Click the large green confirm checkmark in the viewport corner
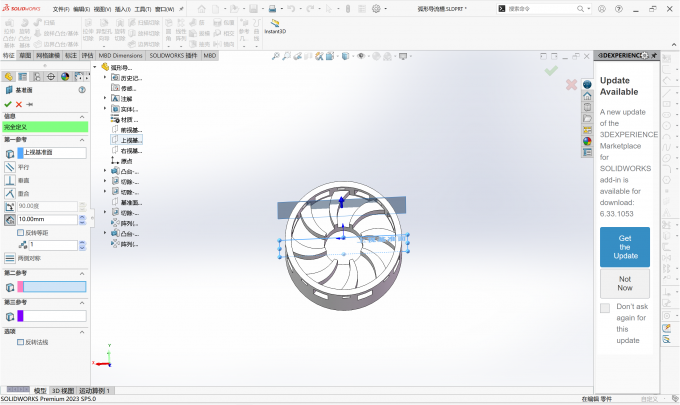 pos(551,70)
